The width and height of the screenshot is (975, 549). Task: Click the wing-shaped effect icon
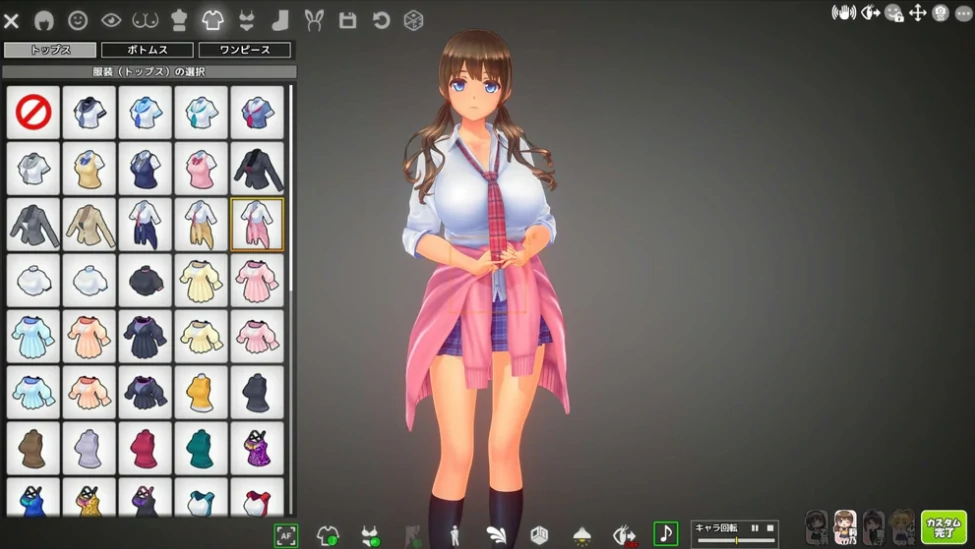[x=496, y=535]
